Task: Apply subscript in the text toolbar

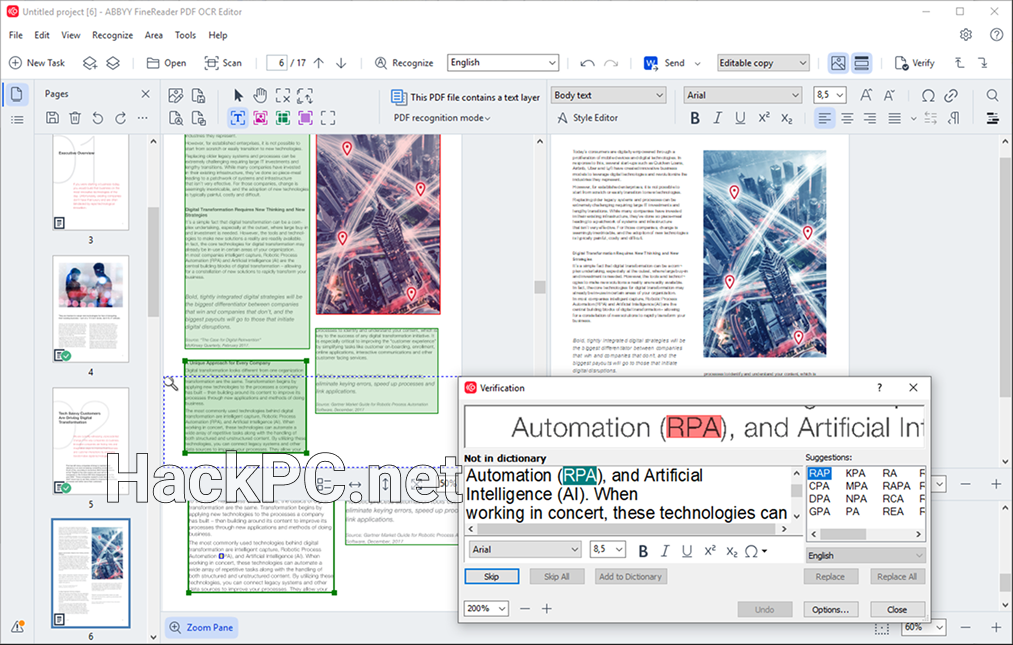Action: pyautogui.click(x=786, y=118)
